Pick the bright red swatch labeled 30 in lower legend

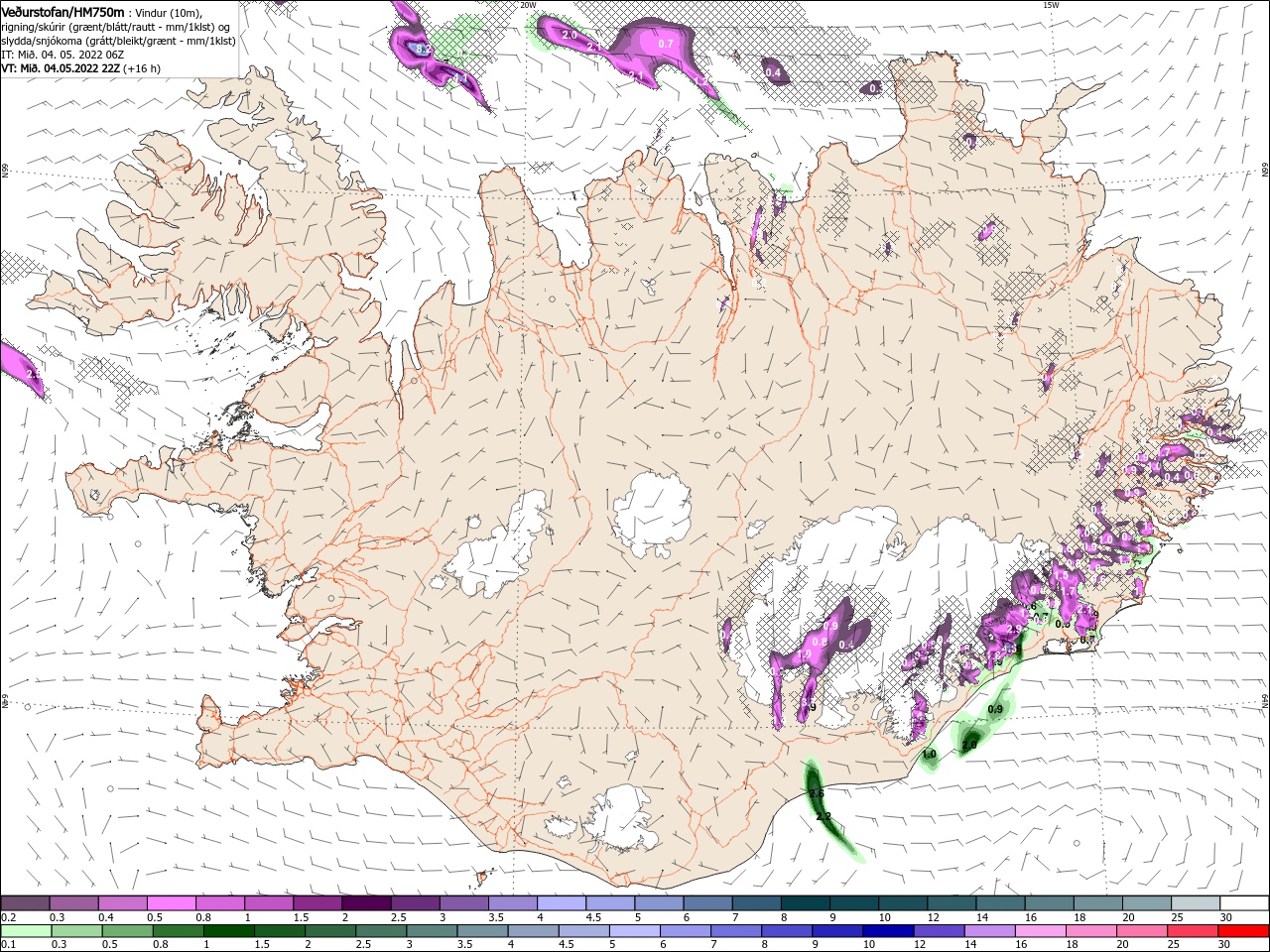tap(1242, 931)
